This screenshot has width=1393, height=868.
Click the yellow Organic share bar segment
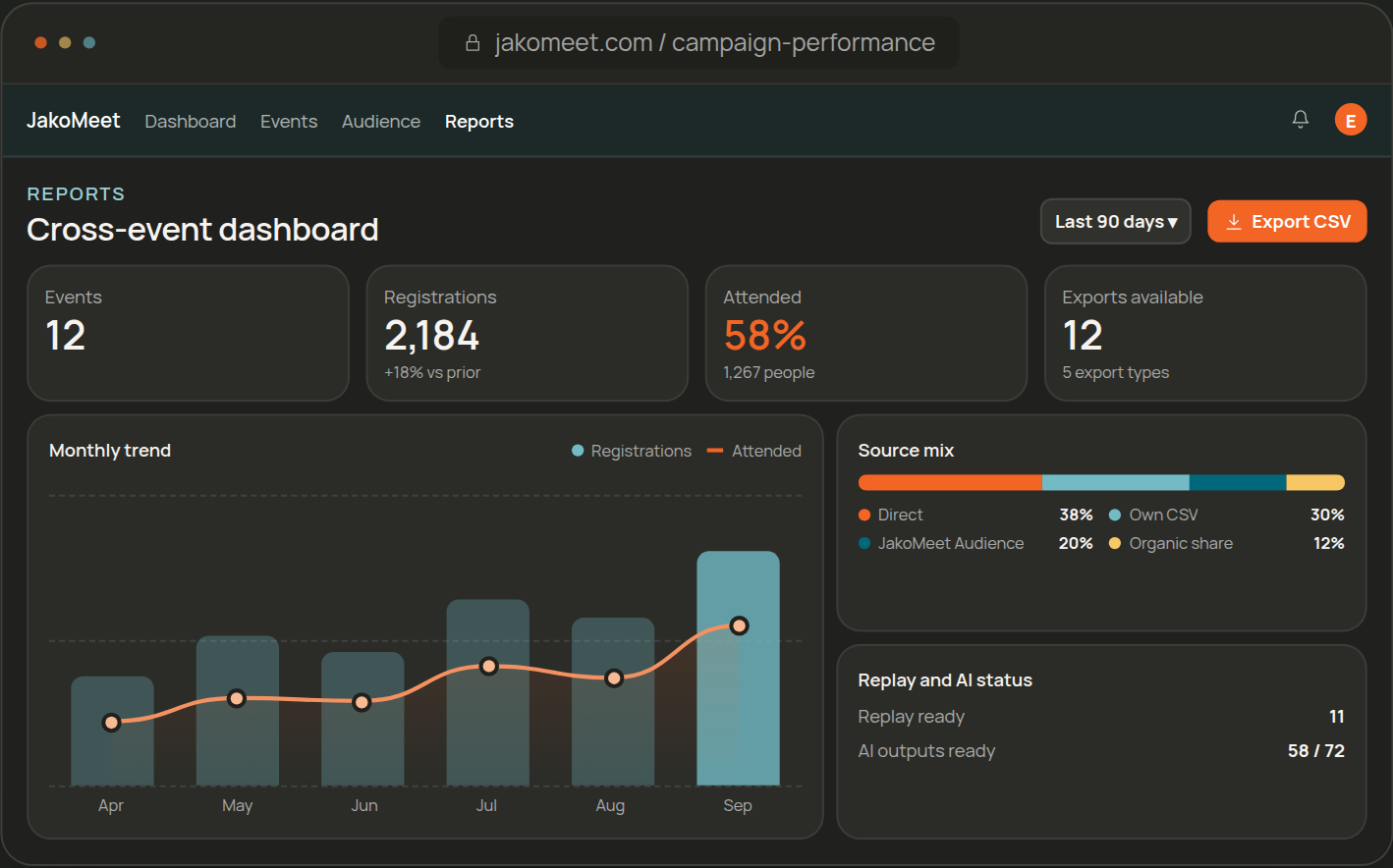point(1315,482)
